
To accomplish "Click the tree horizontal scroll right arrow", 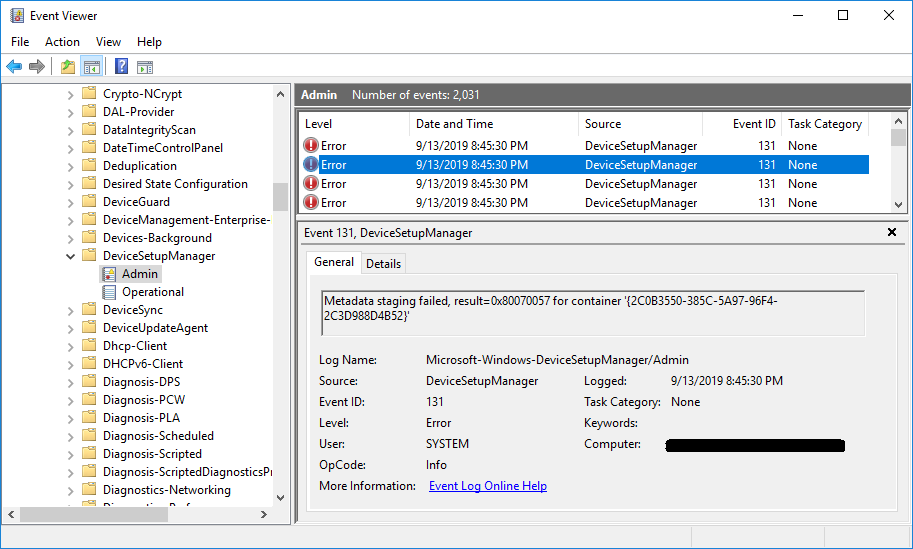I will [x=264, y=515].
